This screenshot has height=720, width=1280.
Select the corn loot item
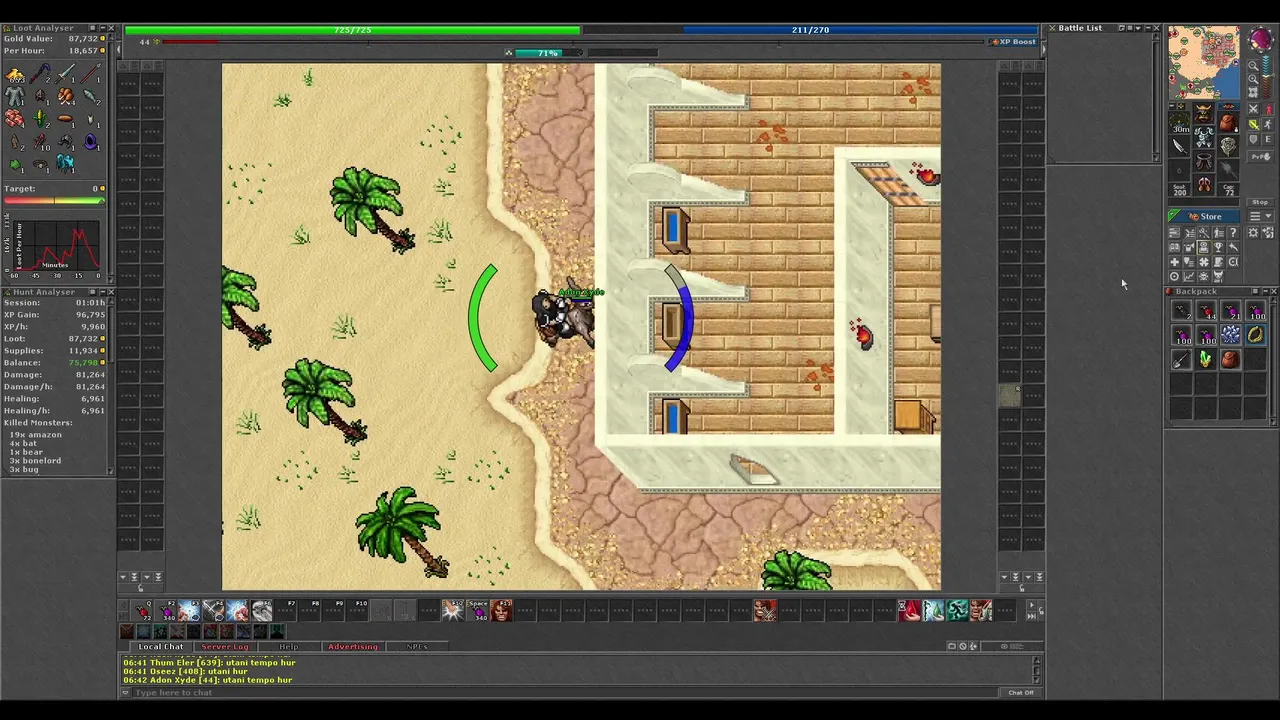tap(41, 117)
